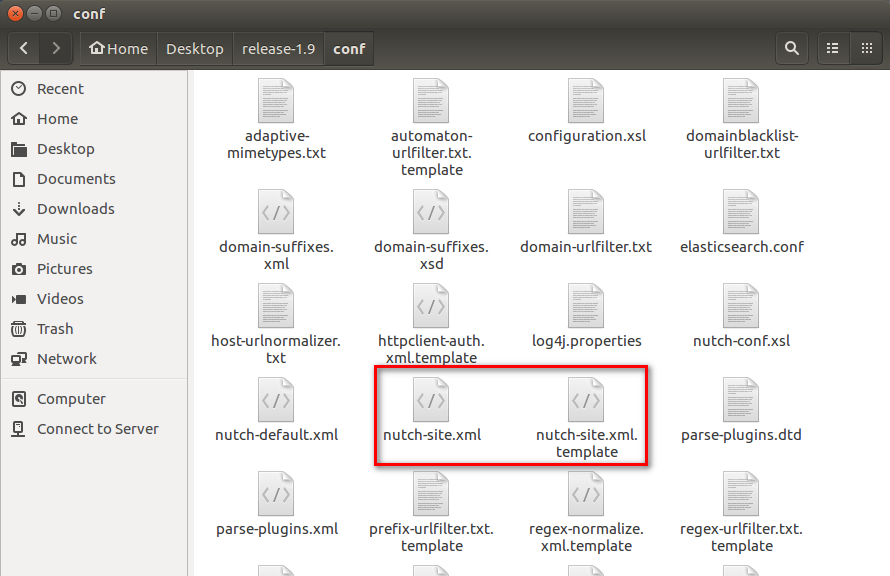Select regex-normalize.xml.template file icon
890x576 pixels.
click(x=586, y=494)
